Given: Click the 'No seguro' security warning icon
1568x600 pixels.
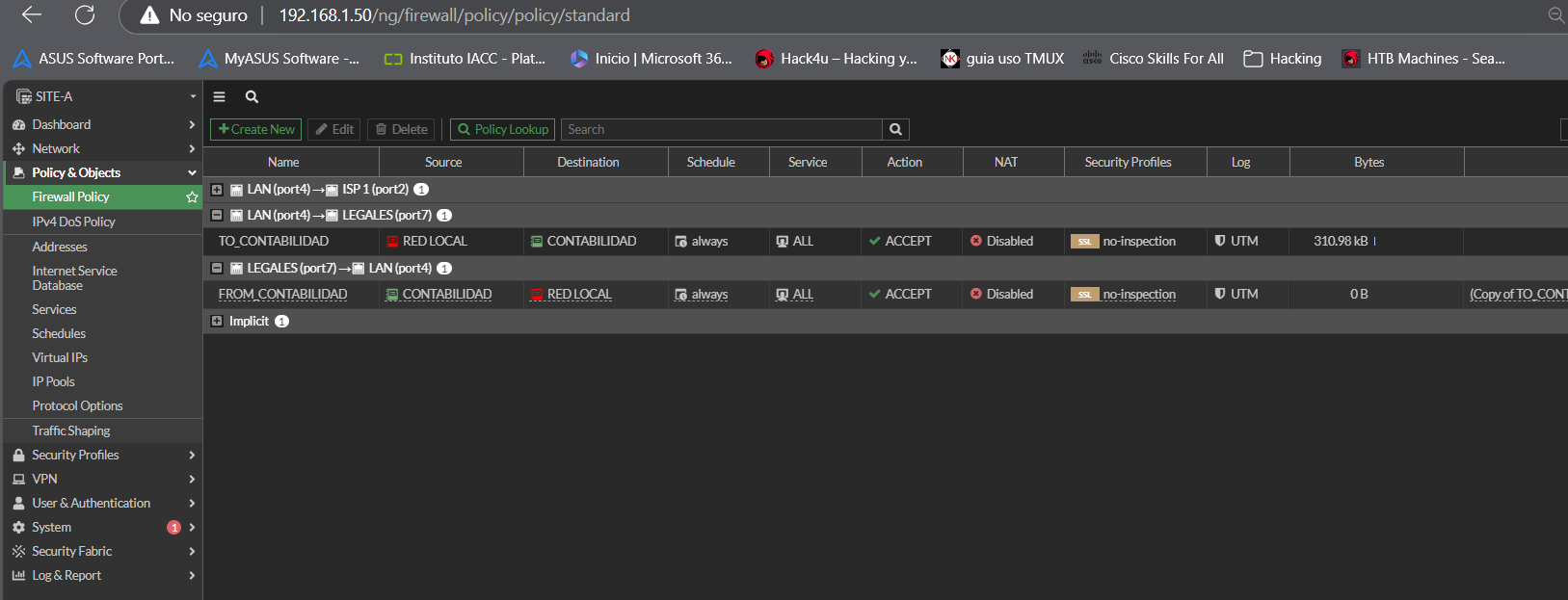Looking at the screenshot, I should 149,15.
